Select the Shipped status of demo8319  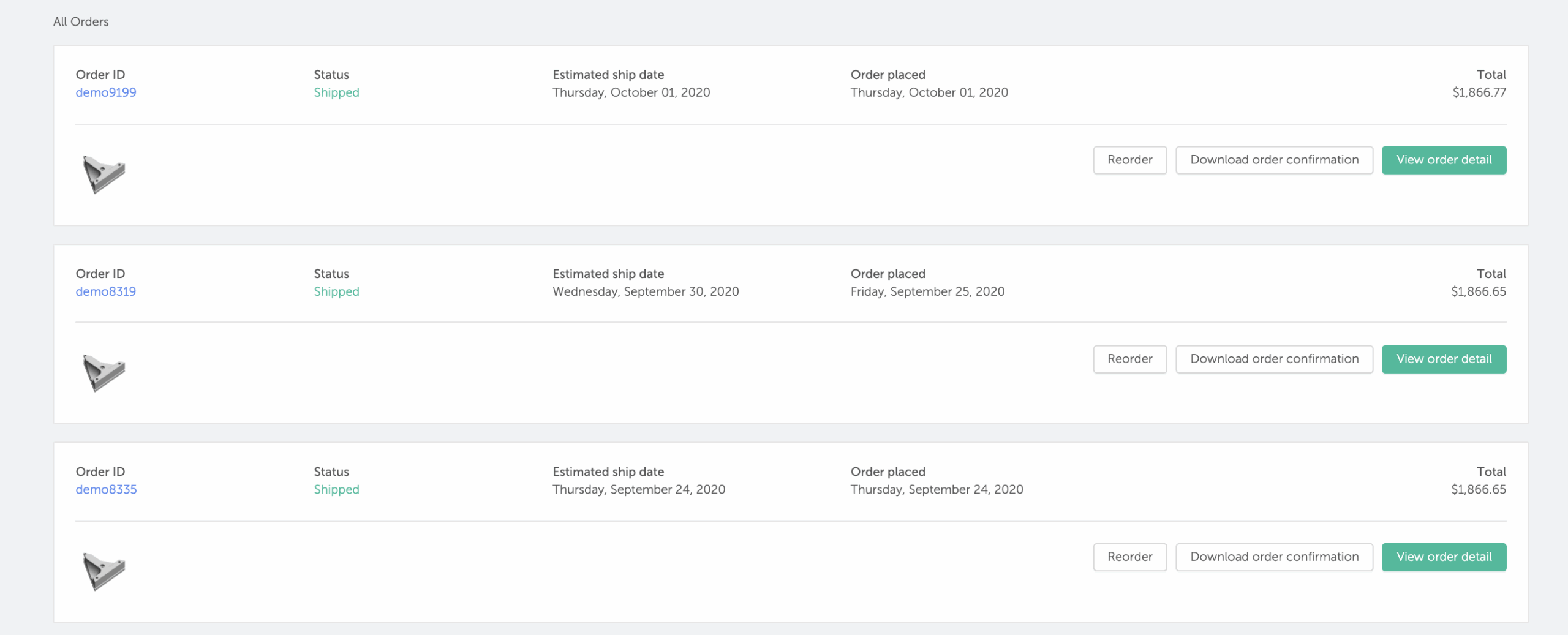tap(336, 291)
